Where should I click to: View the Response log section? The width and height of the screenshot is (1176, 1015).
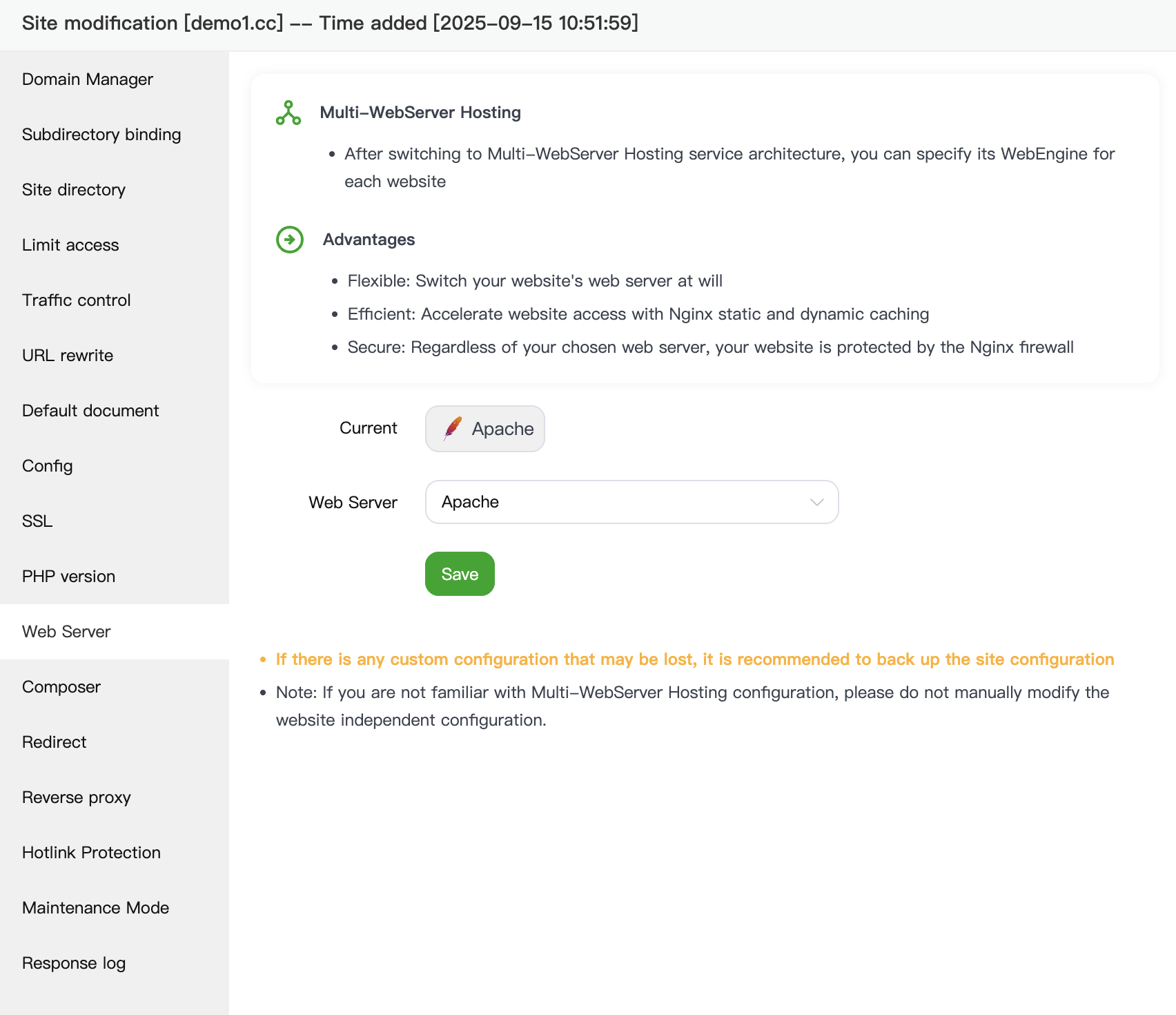(73, 963)
